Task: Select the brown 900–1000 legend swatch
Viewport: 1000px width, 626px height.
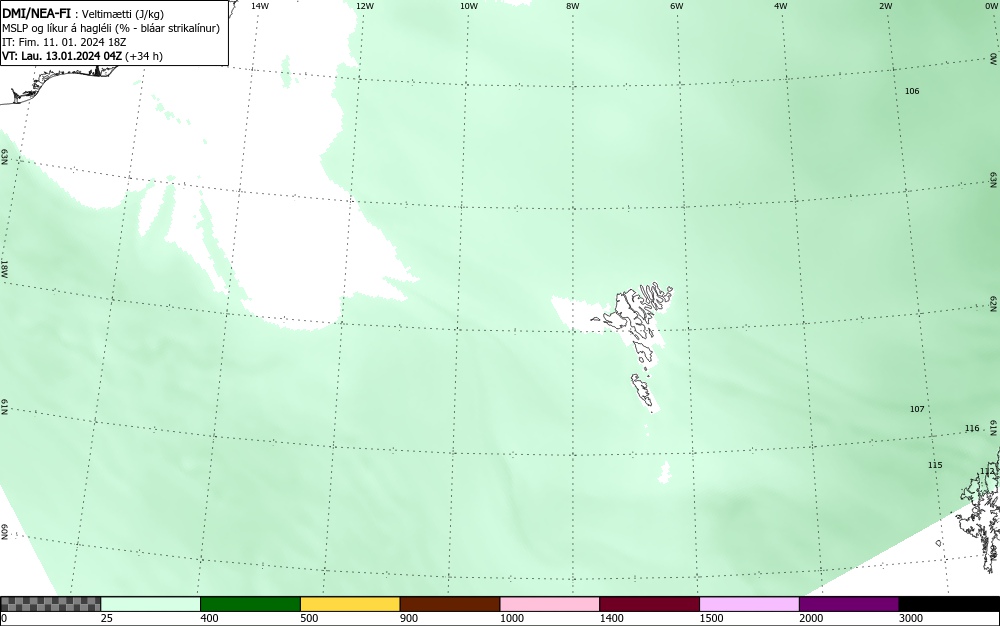Action: click(450, 604)
